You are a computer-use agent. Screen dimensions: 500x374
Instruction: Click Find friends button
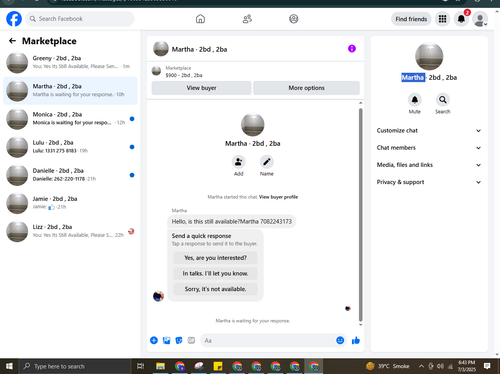click(411, 19)
